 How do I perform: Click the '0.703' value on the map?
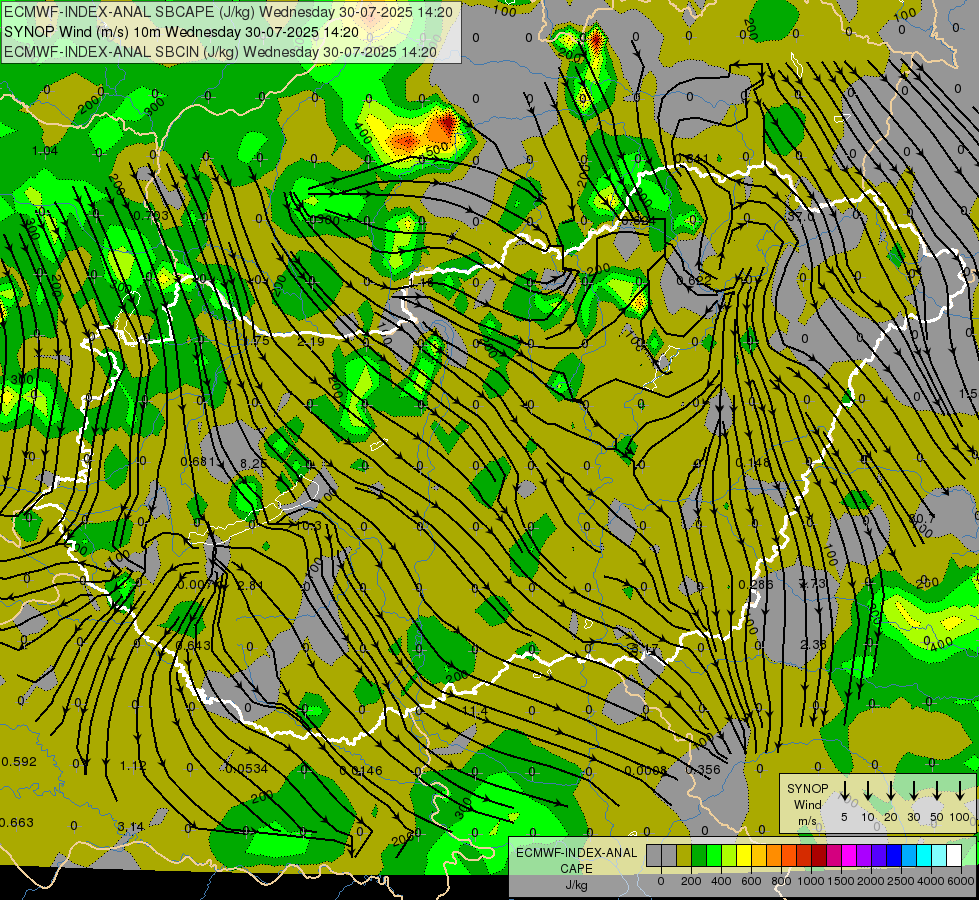point(151,216)
